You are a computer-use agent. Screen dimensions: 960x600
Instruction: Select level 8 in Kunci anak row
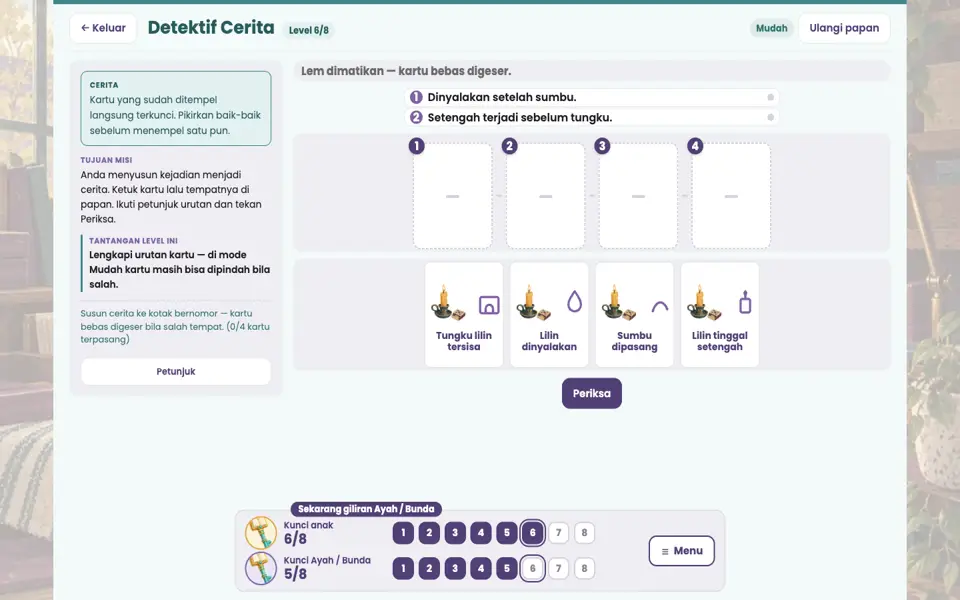584,533
